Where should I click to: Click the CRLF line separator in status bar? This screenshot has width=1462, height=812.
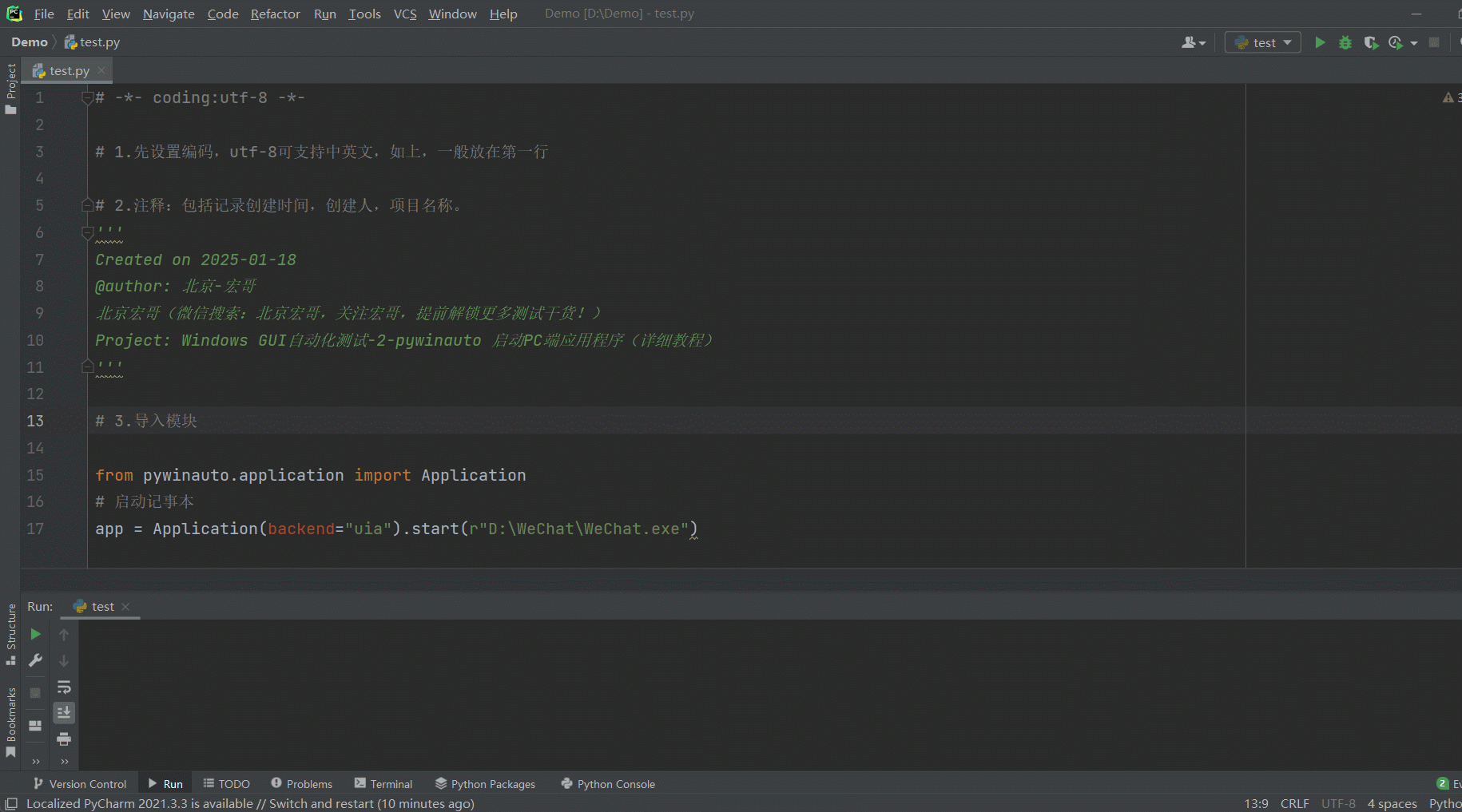(1294, 803)
